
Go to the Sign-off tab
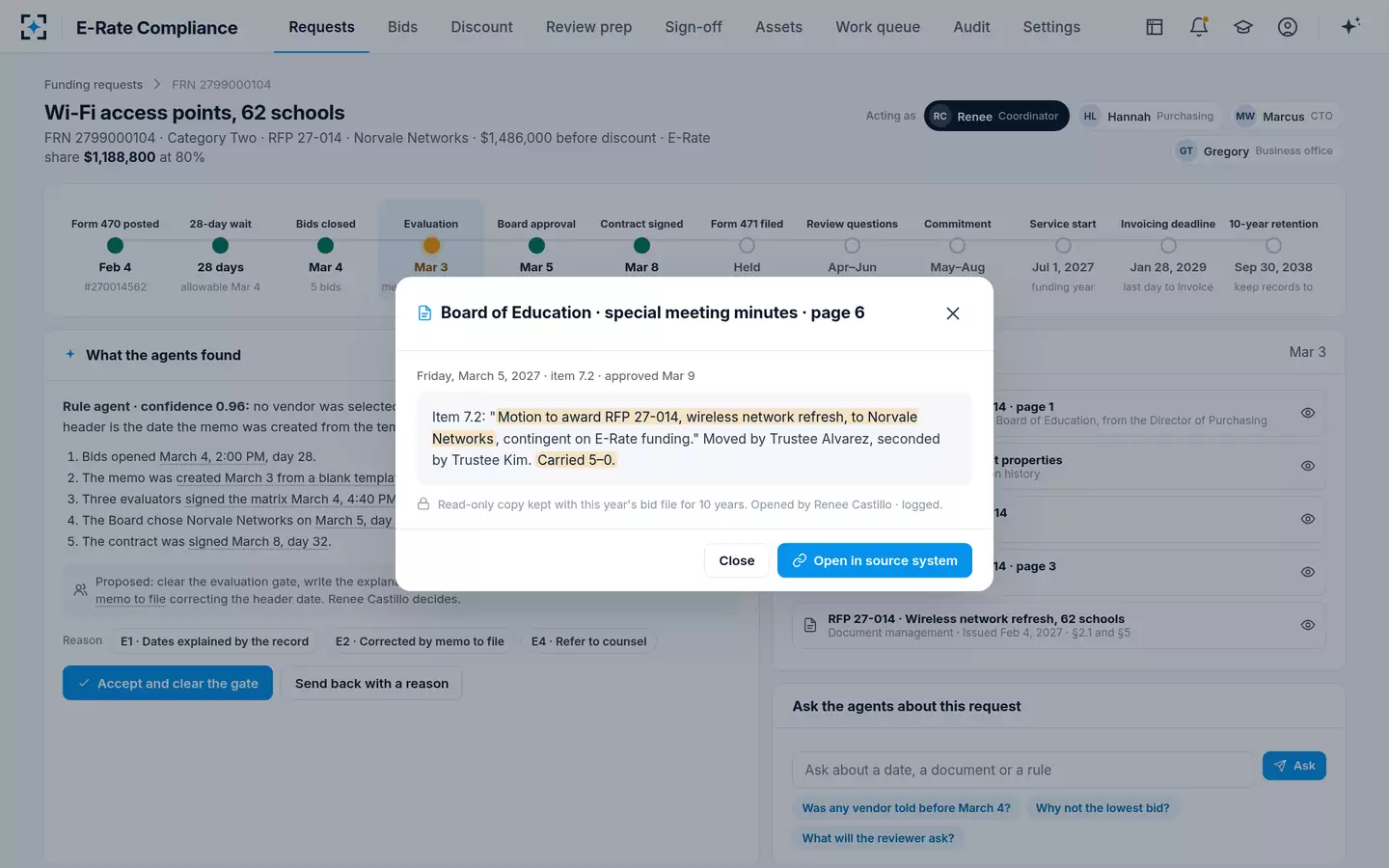tap(694, 27)
